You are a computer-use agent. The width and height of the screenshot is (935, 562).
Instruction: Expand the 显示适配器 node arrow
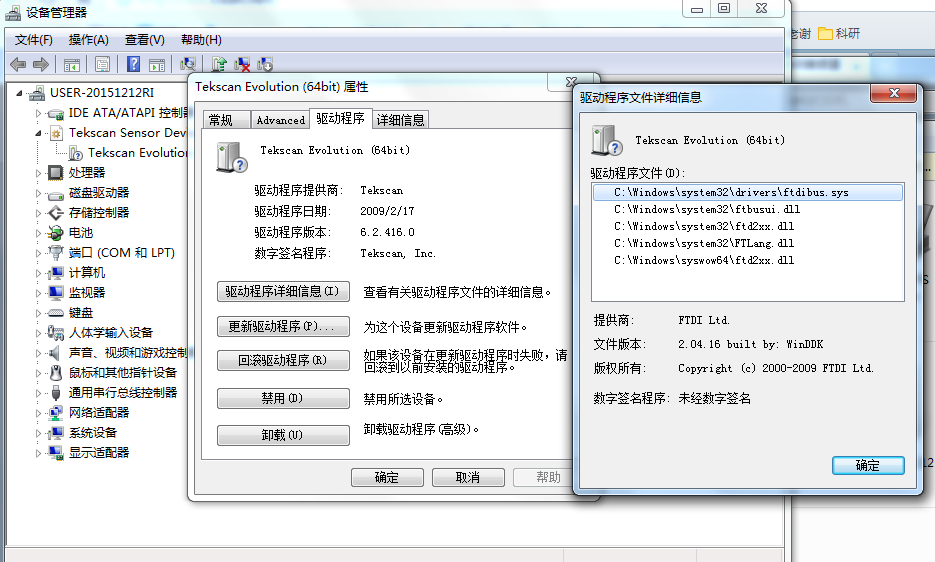tap(38, 453)
